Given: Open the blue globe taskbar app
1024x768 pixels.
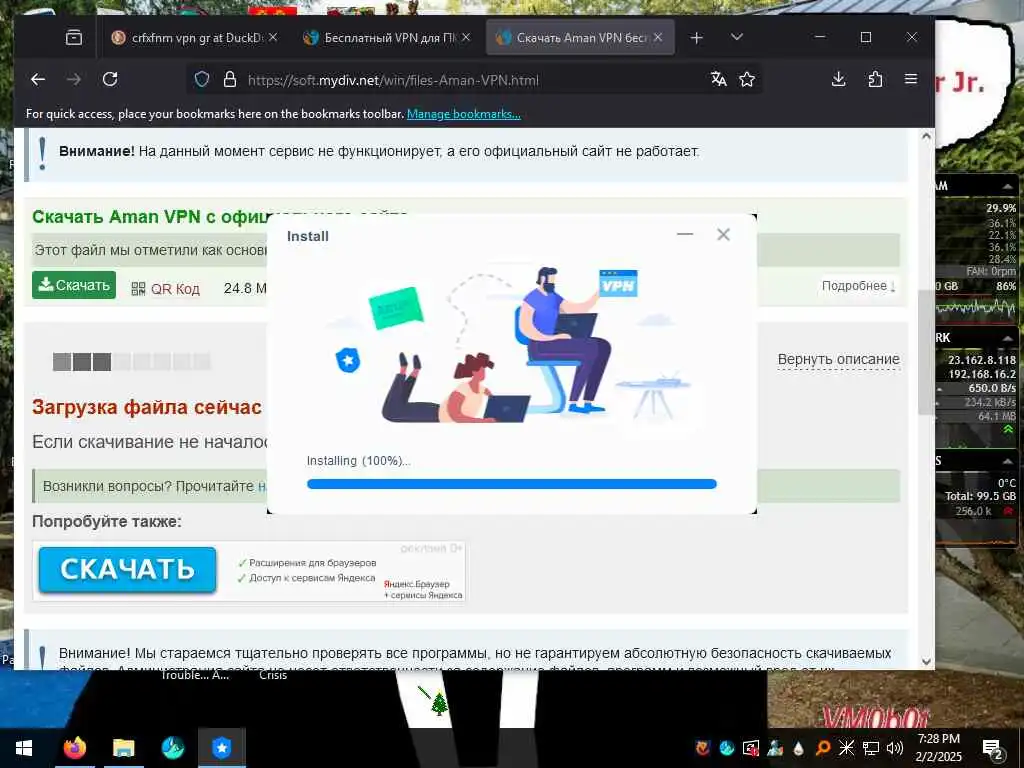Looking at the screenshot, I should (x=172, y=748).
